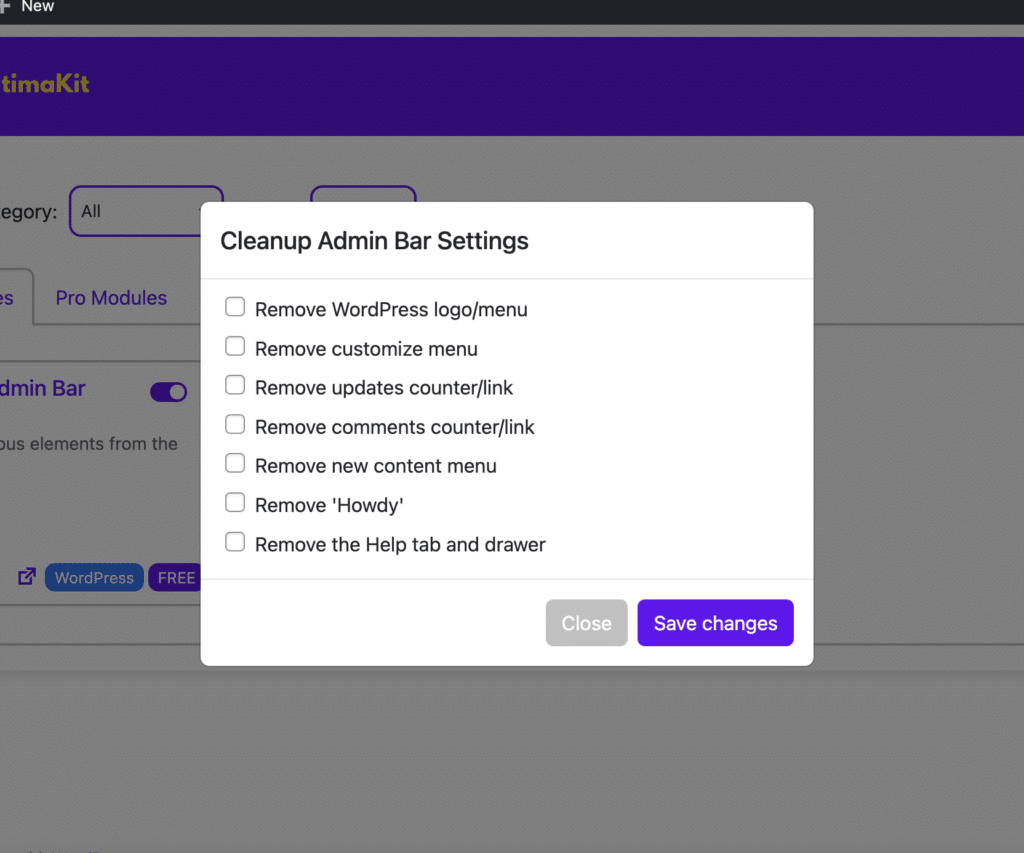The image size is (1024, 853).
Task: Click the UltimaKit logo in the header
Action: pos(45,84)
